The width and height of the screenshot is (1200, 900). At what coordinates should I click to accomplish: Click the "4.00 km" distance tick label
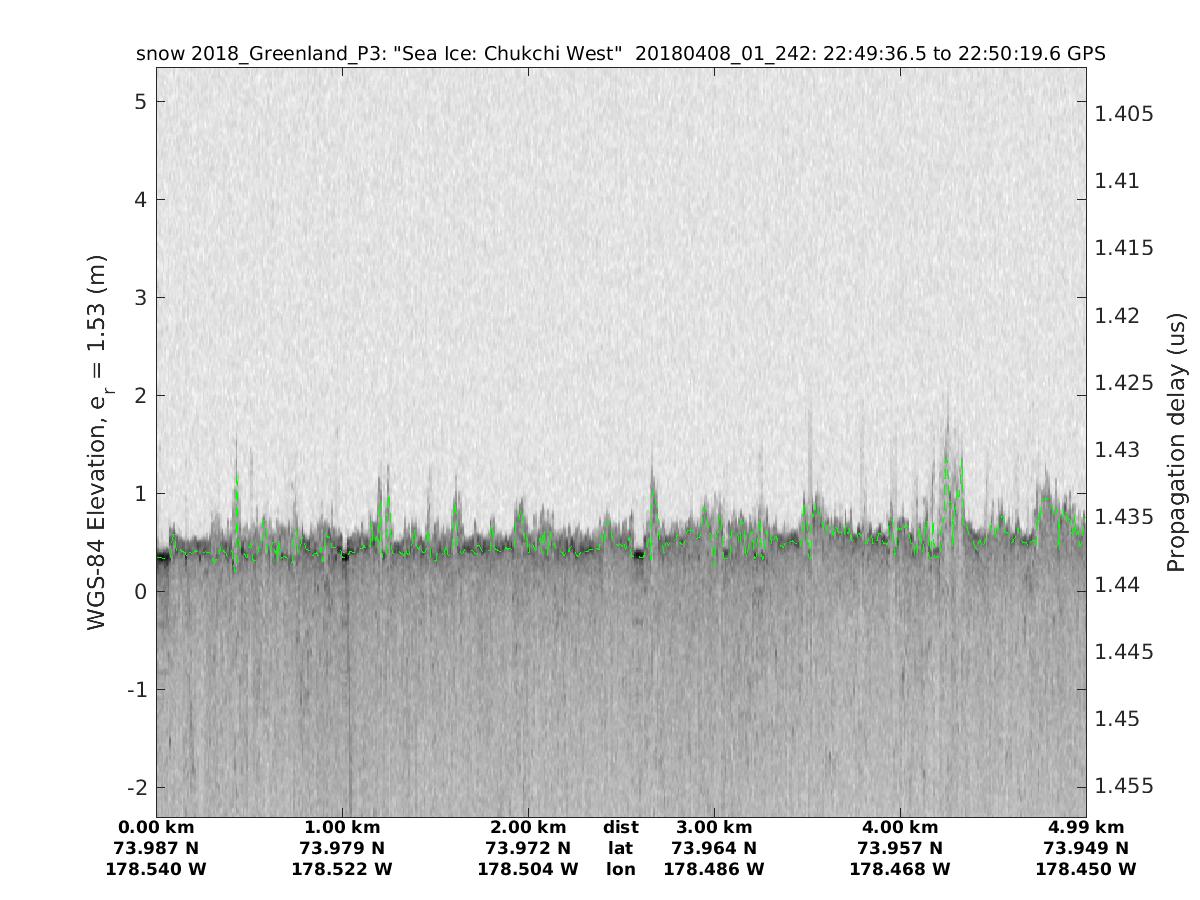click(x=900, y=827)
